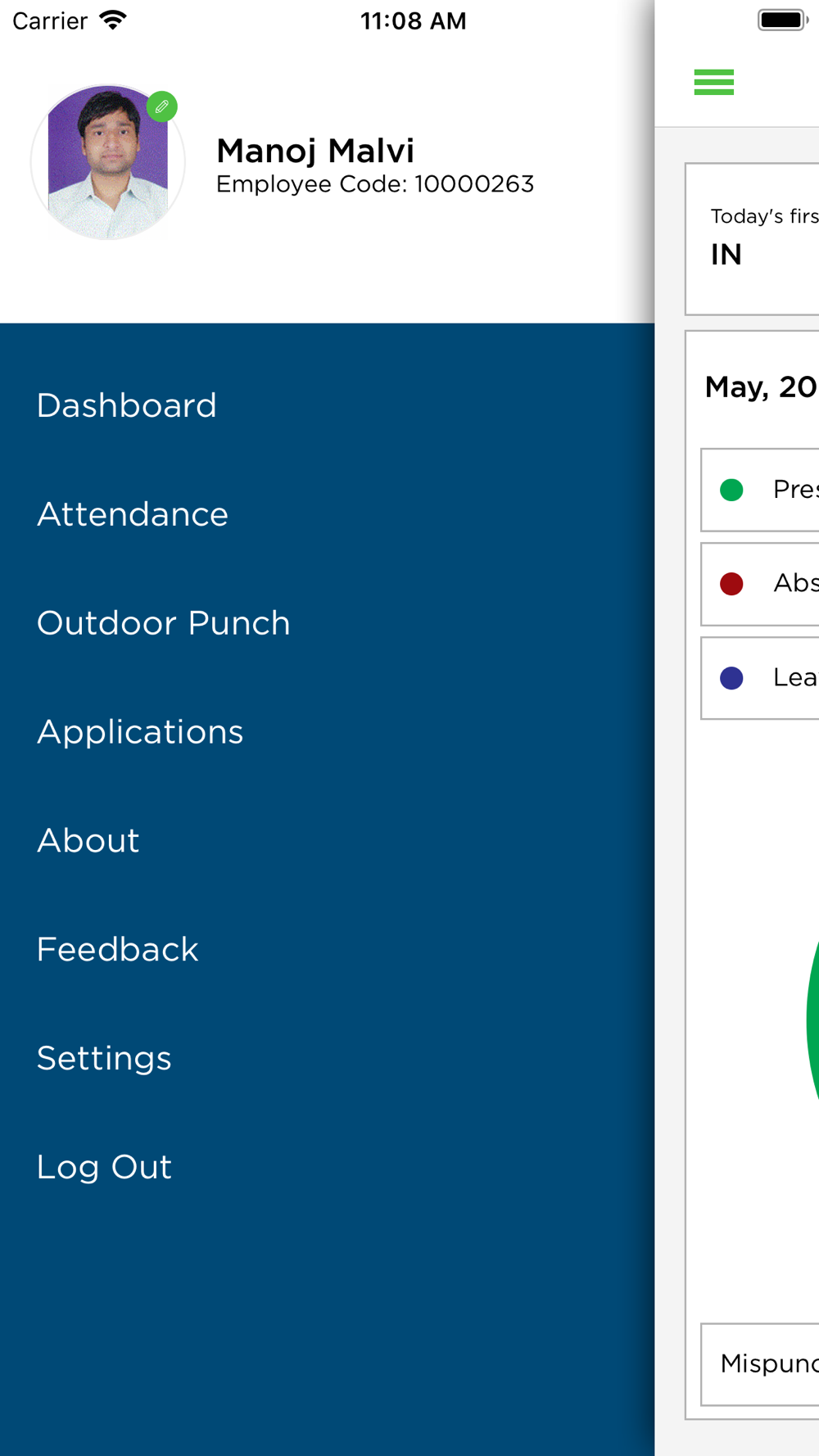Tap the Manoj Malvi name label
819x1456 pixels.
click(315, 151)
